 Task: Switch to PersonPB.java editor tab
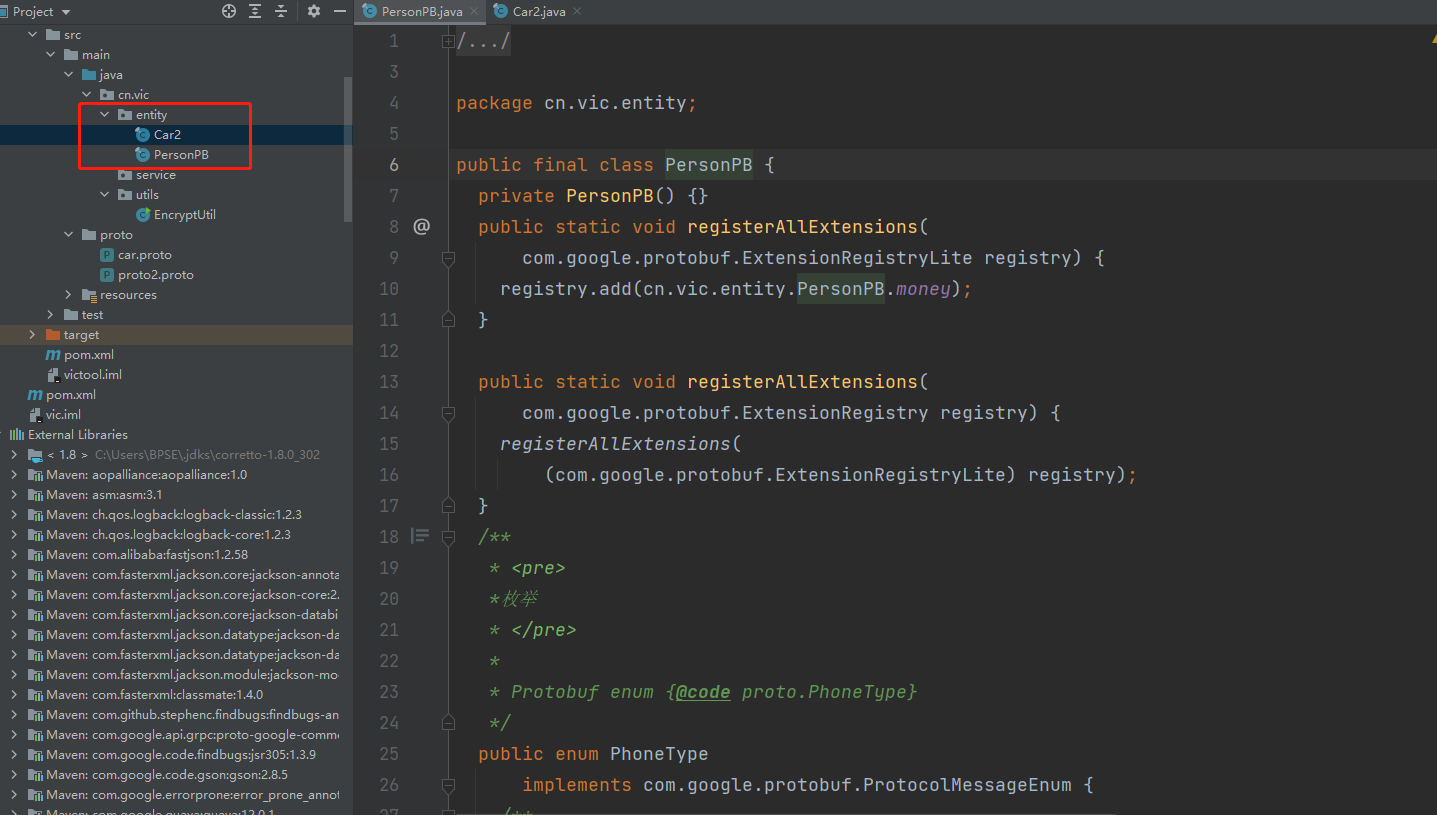tap(421, 12)
